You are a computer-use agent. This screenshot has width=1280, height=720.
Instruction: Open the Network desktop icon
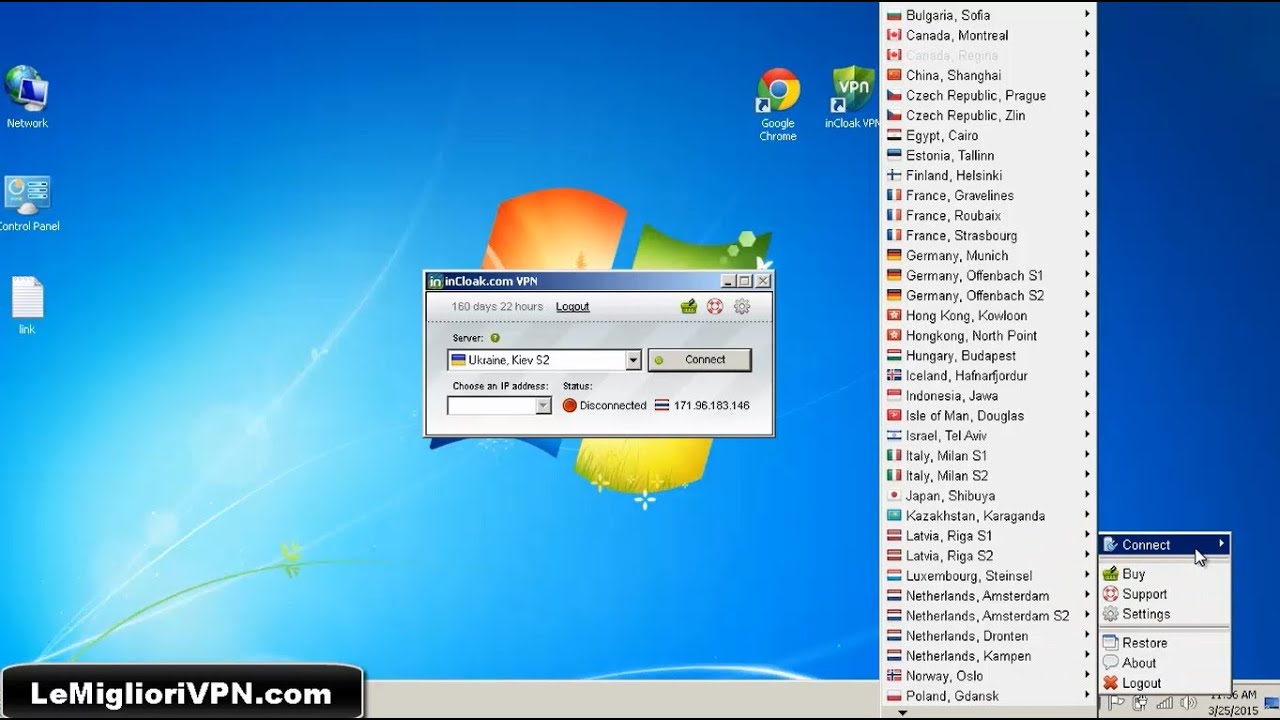(x=27, y=97)
